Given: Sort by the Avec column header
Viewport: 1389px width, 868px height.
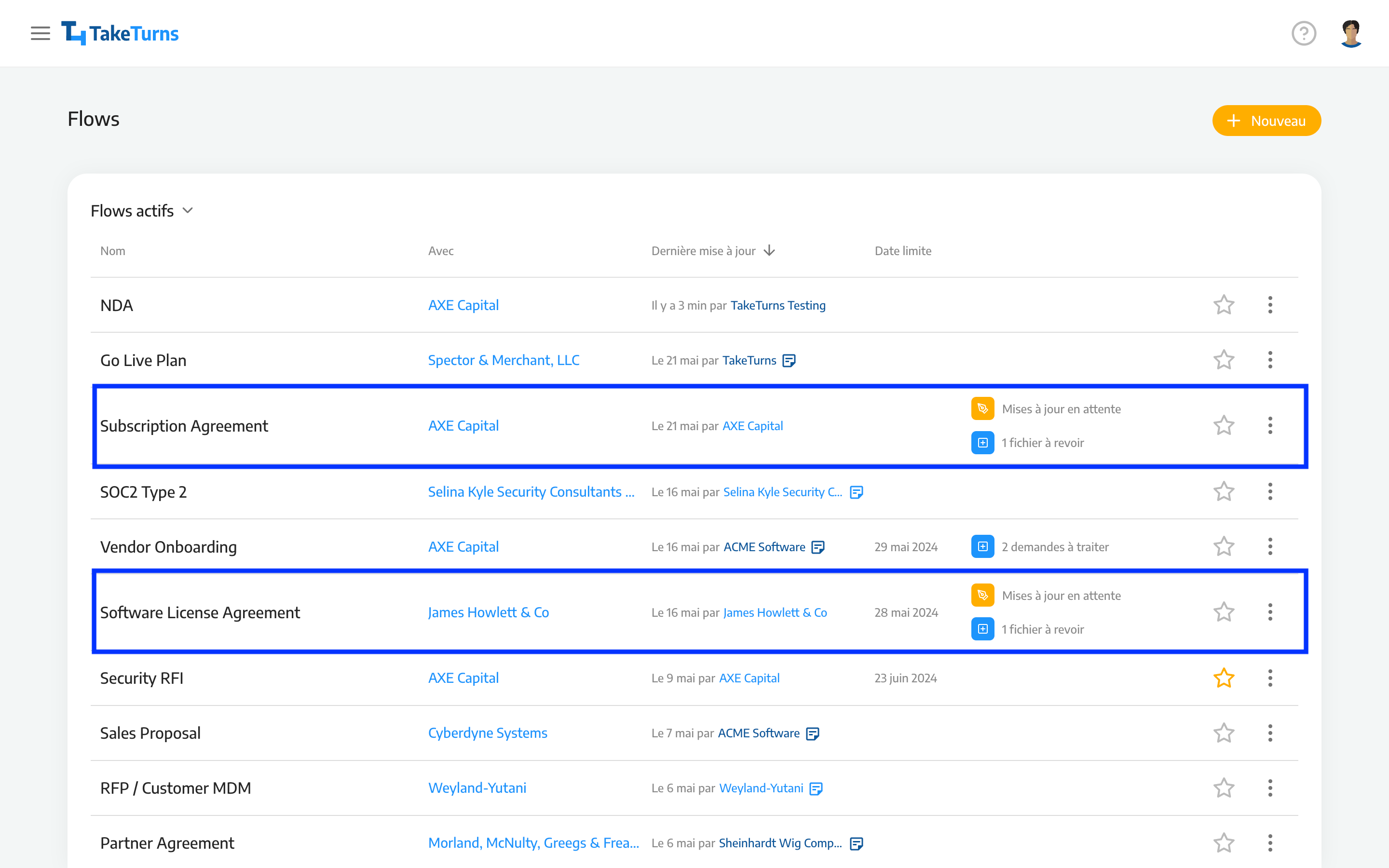Looking at the screenshot, I should 441,251.
